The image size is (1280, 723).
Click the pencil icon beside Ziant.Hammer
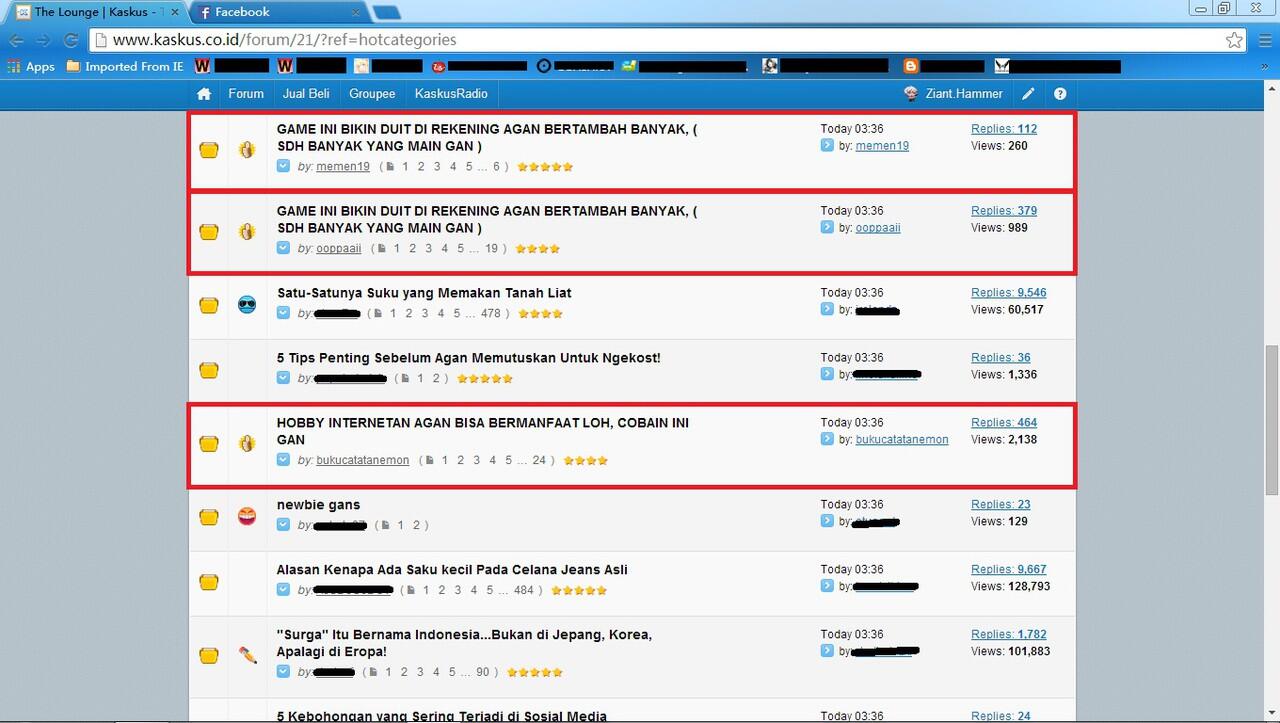1028,94
